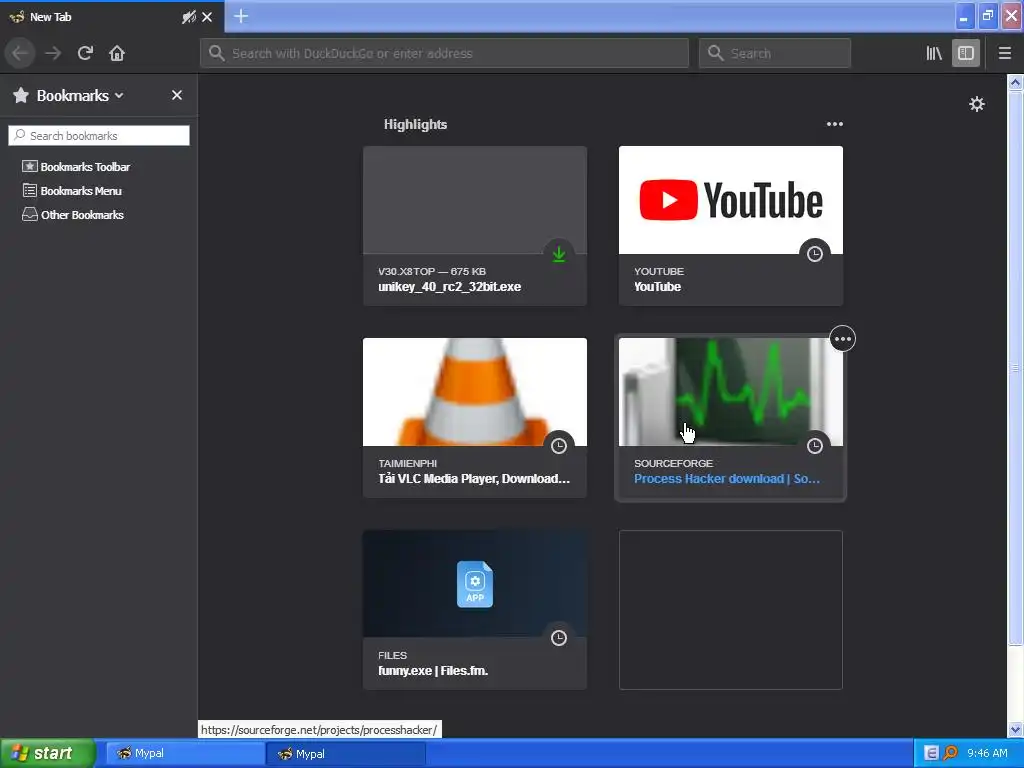
Task: Open new tab page settings gear
Action: coord(976,104)
